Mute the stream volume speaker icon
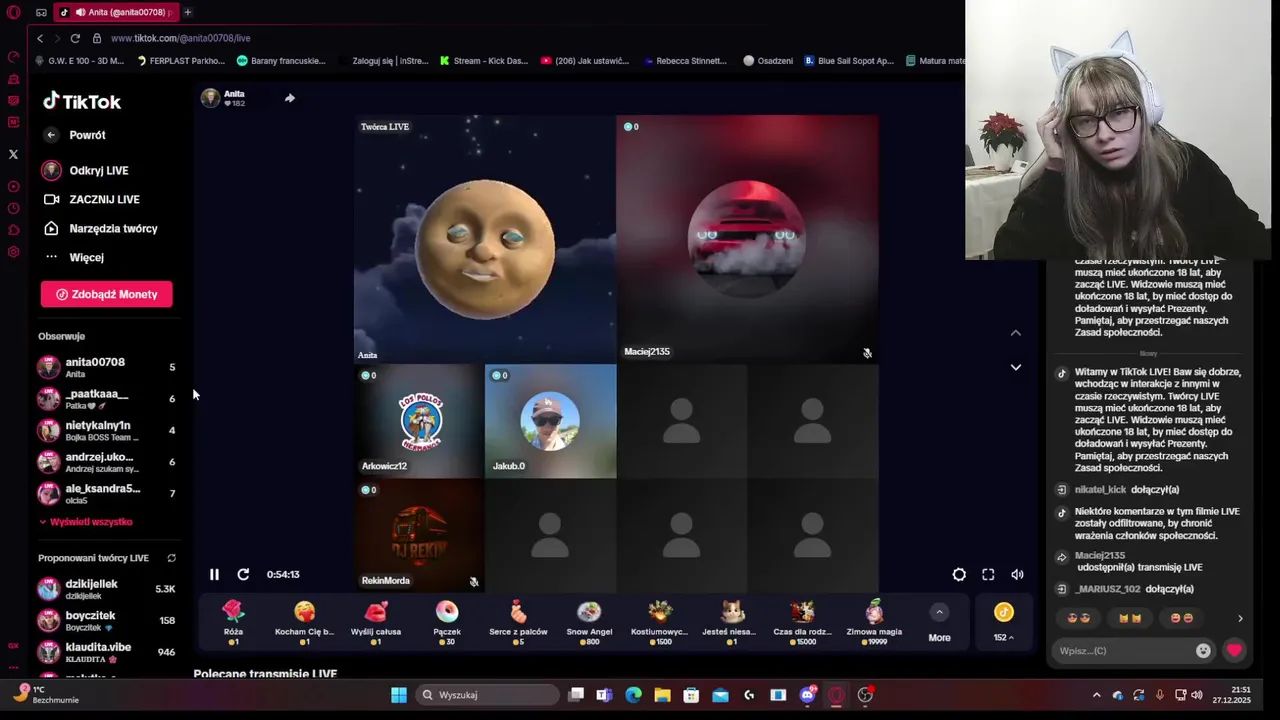 (x=1017, y=574)
